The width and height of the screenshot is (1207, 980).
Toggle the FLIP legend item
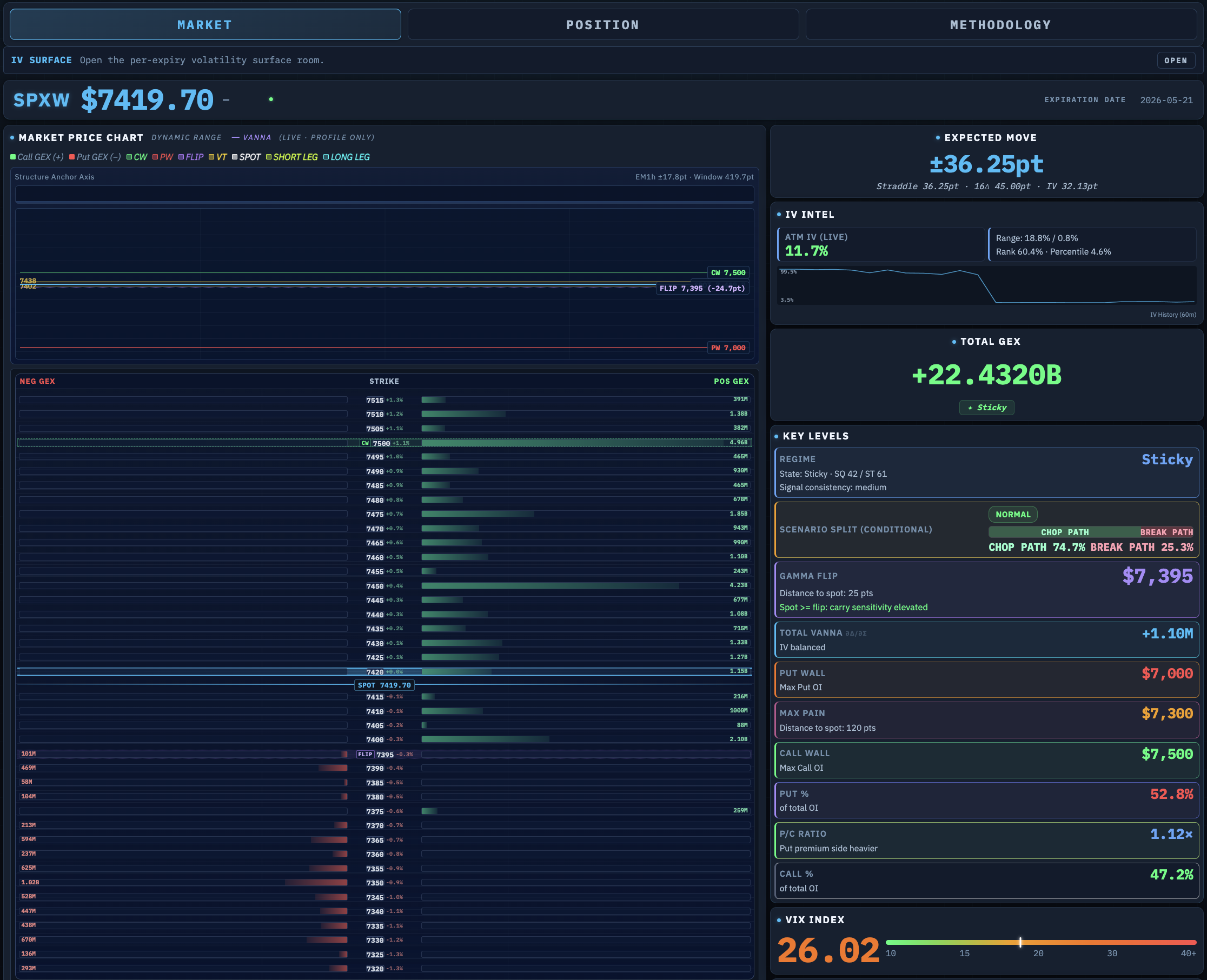click(191, 157)
